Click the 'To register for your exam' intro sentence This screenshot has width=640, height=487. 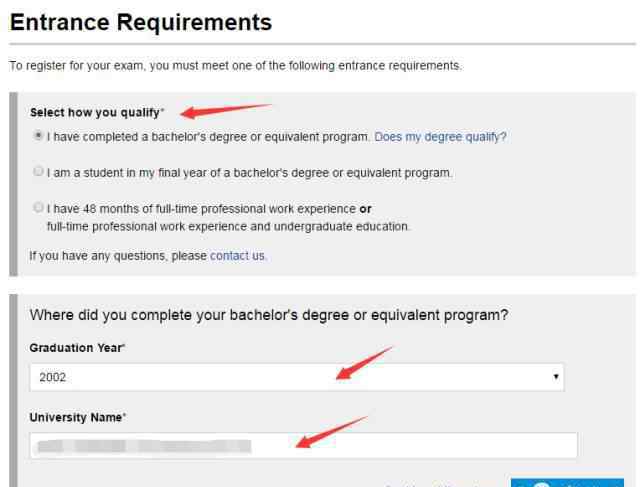pos(236,66)
